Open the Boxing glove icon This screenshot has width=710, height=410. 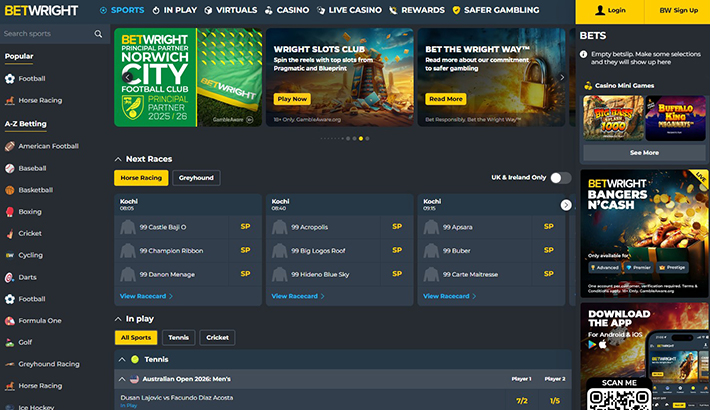point(9,212)
